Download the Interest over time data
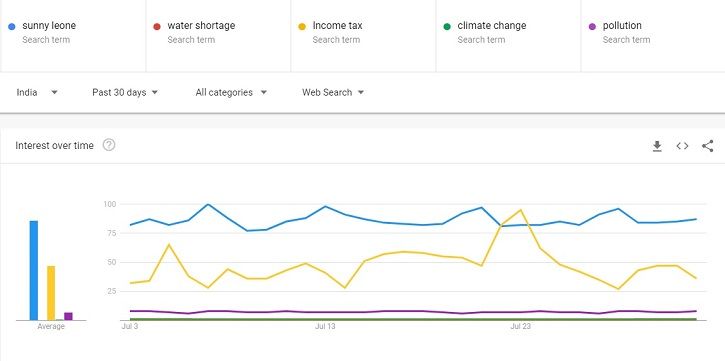Screen dimensions: 725x361 pos(657,146)
